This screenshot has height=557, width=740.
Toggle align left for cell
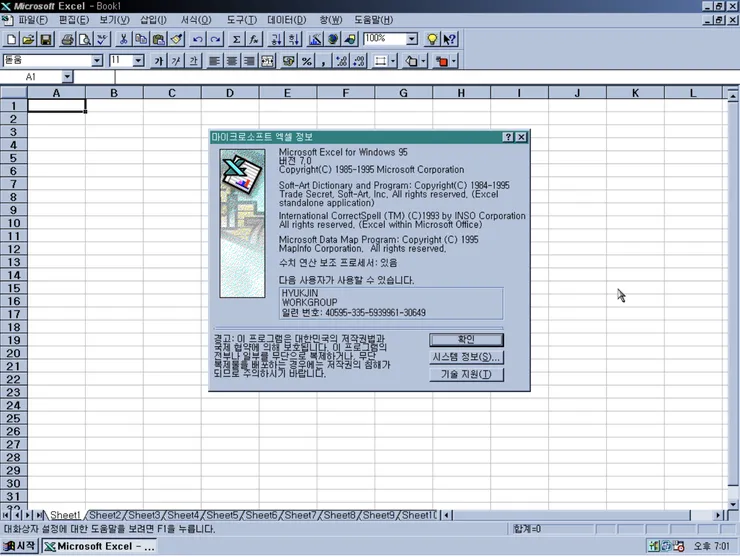pos(215,61)
